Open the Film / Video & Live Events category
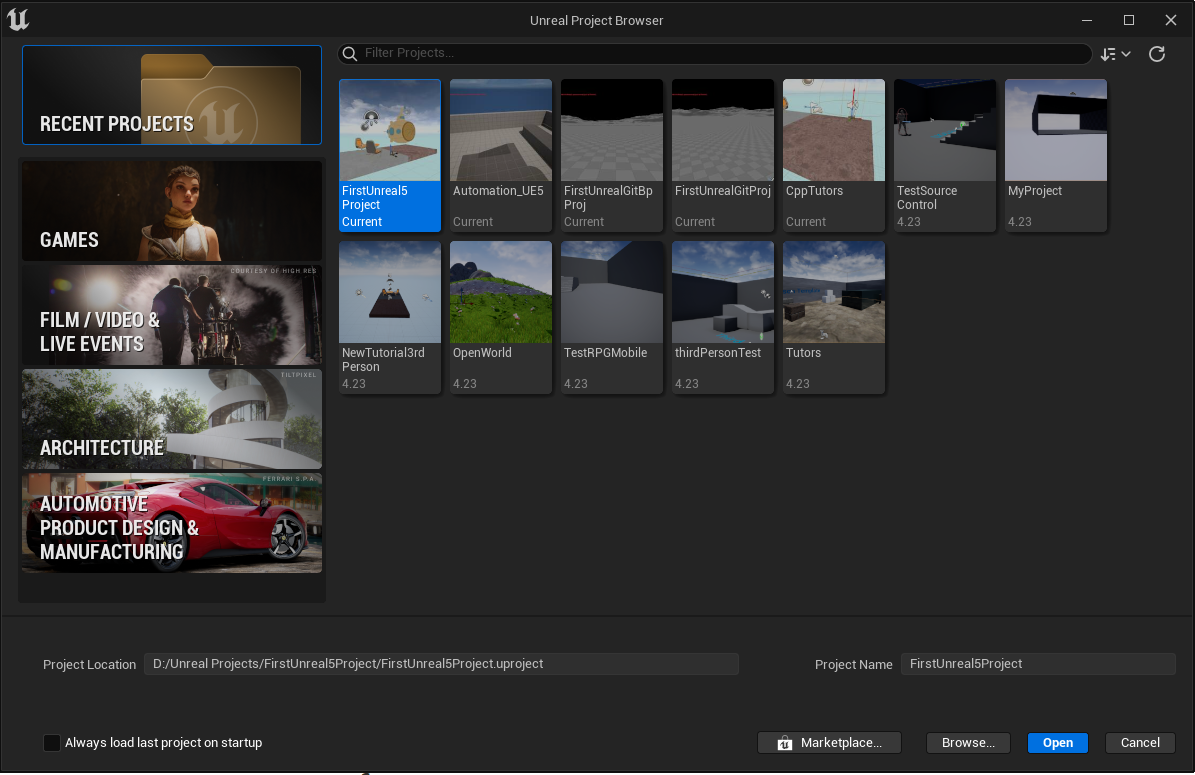This screenshot has width=1195, height=775. (172, 315)
